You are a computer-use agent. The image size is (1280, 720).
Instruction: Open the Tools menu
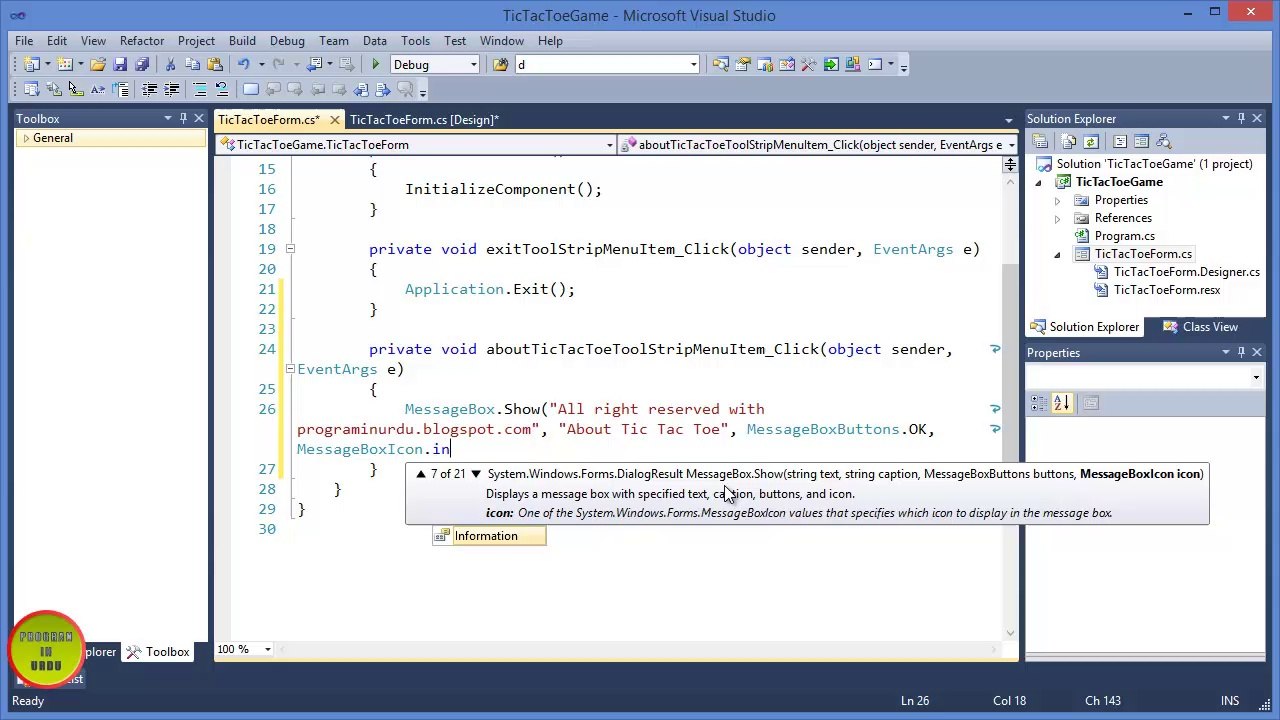[415, 41]
